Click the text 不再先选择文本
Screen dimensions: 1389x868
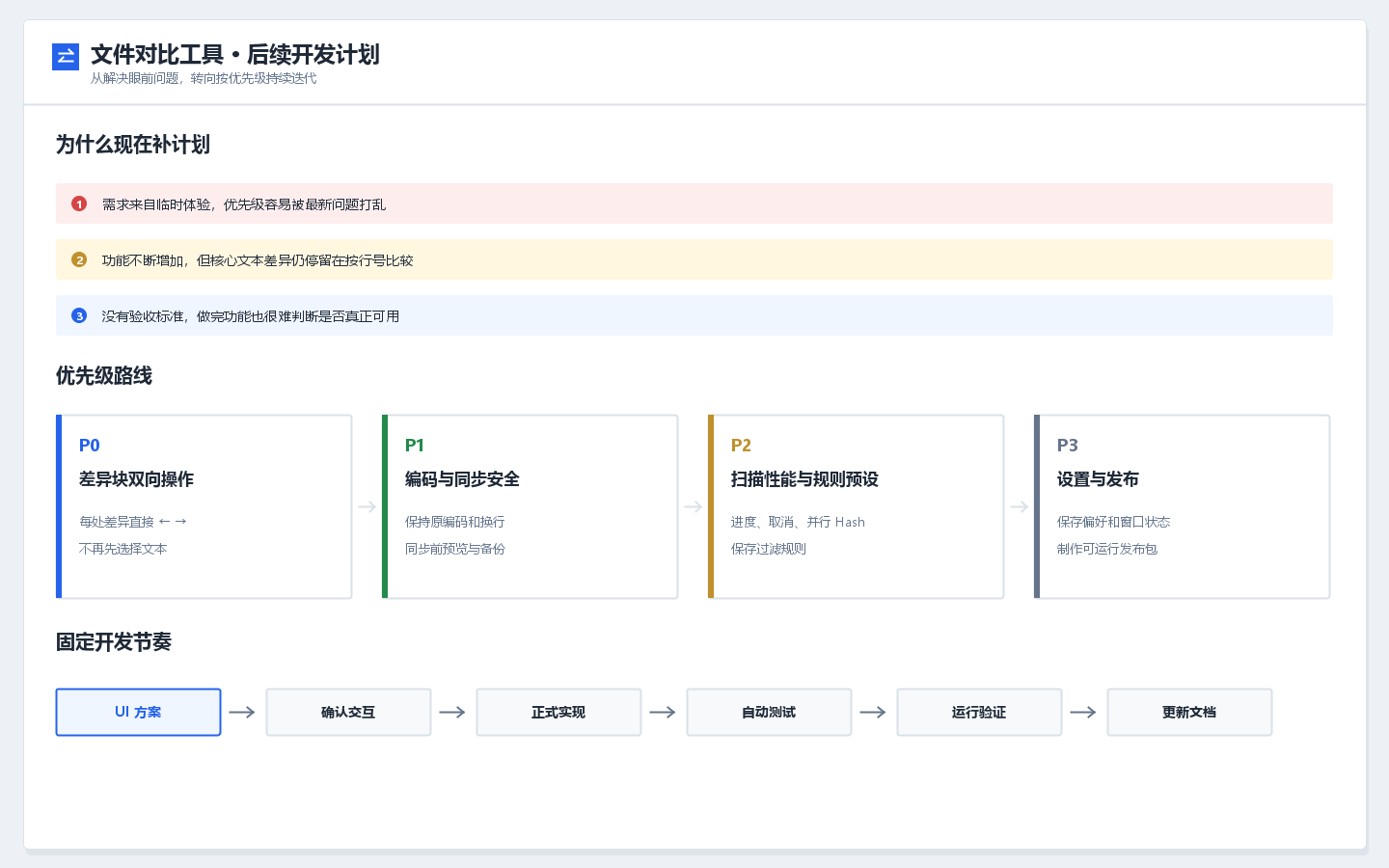pyautogui.click(x=123, y=549)
